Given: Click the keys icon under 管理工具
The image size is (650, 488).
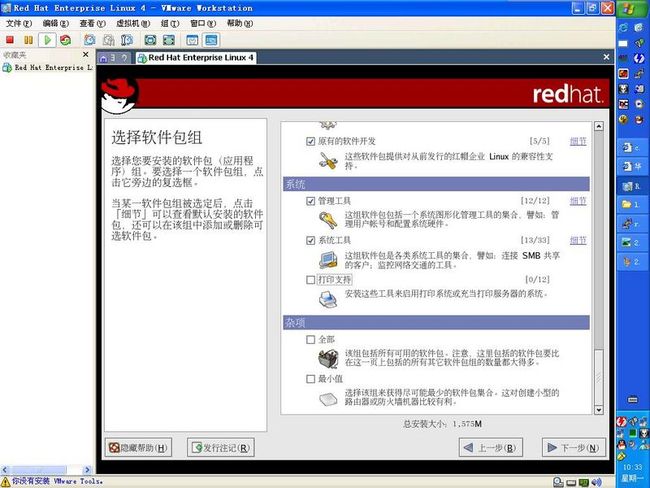Looking at the screenshot, I should (328, 219).
